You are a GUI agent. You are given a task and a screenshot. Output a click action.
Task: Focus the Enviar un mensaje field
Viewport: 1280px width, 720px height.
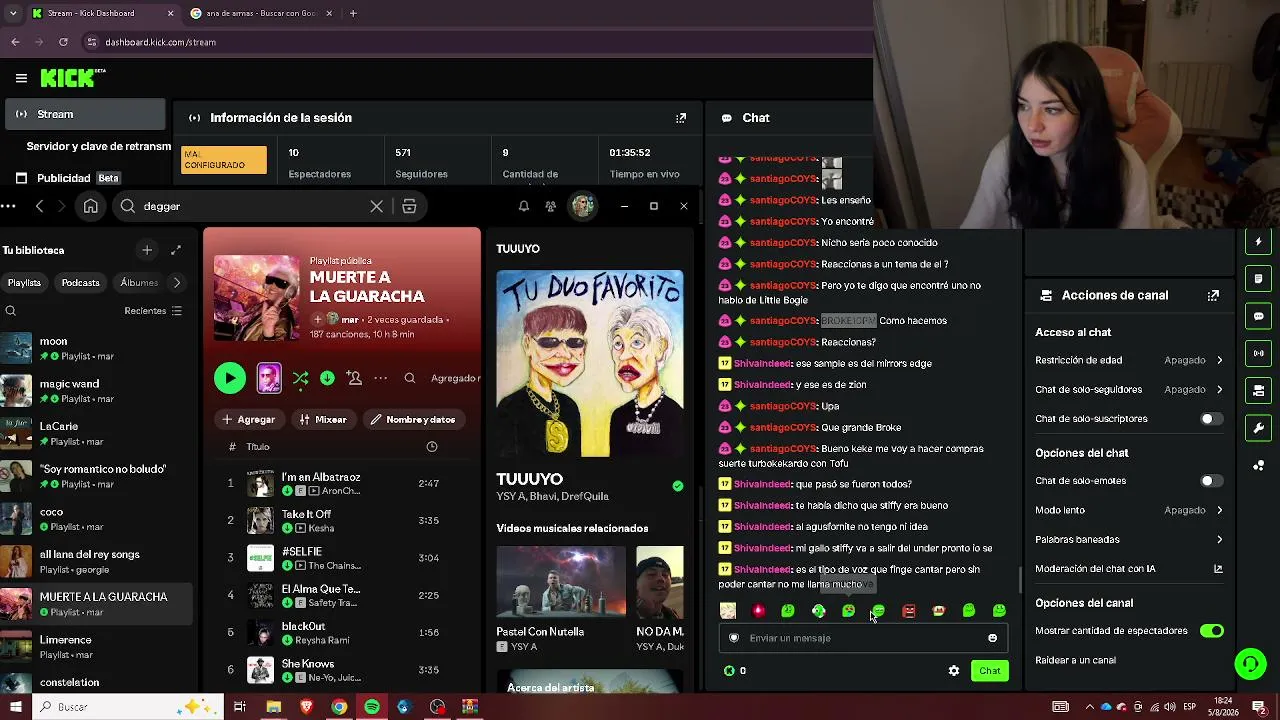pos(864,638)
